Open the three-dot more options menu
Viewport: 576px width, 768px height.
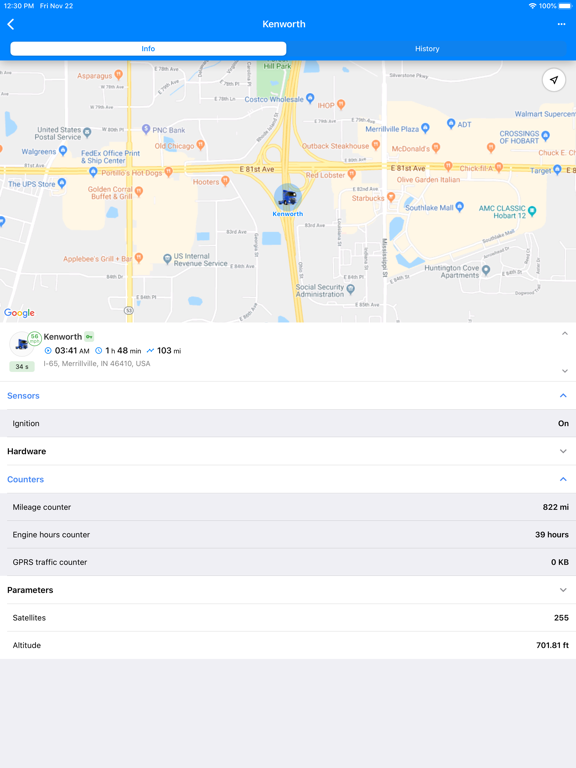click(561, 24)
